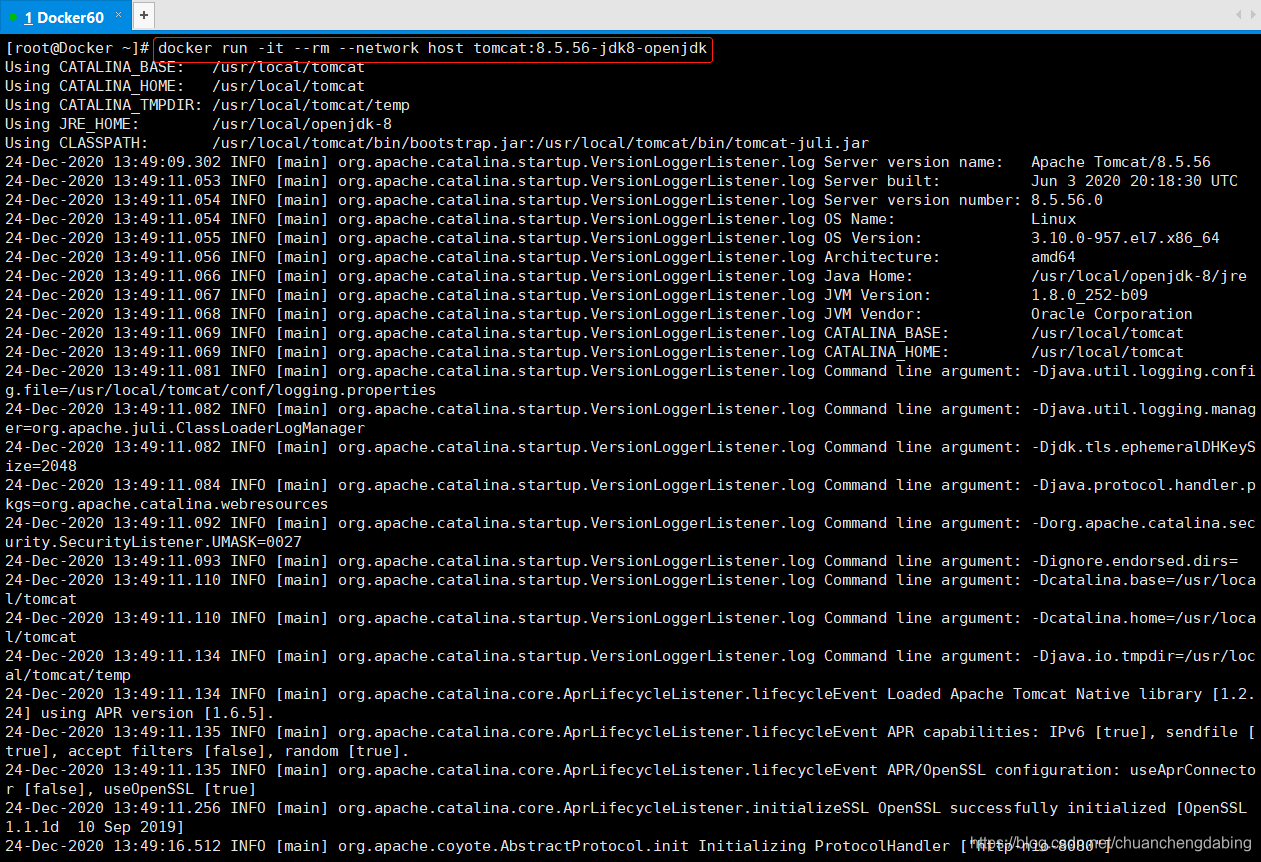
Task: Click the 'JVM Vendor:' label
Action: pos(873,314)
